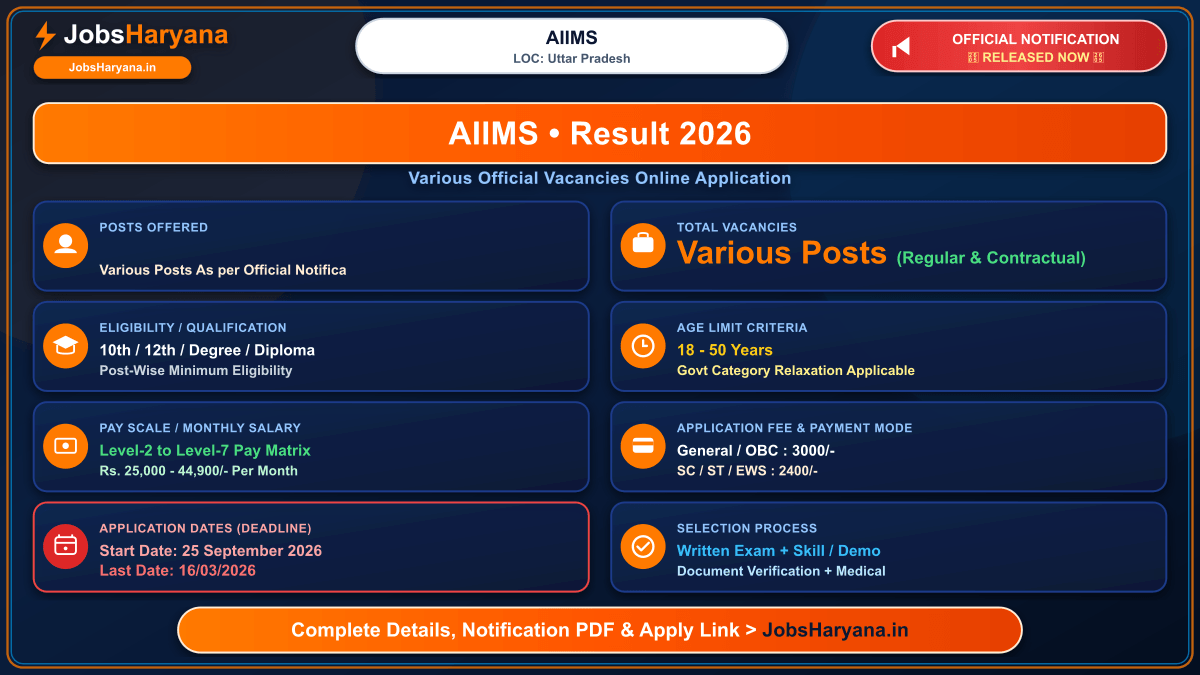Click the lightning bolt JobsHaryana logo icon
The image size is (1200, 675).
point(45,36)
